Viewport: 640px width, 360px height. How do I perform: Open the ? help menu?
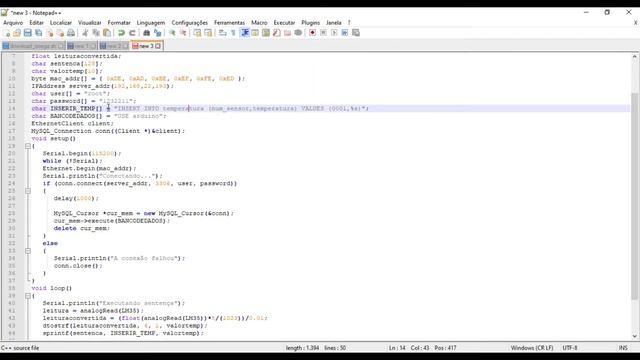349,22
